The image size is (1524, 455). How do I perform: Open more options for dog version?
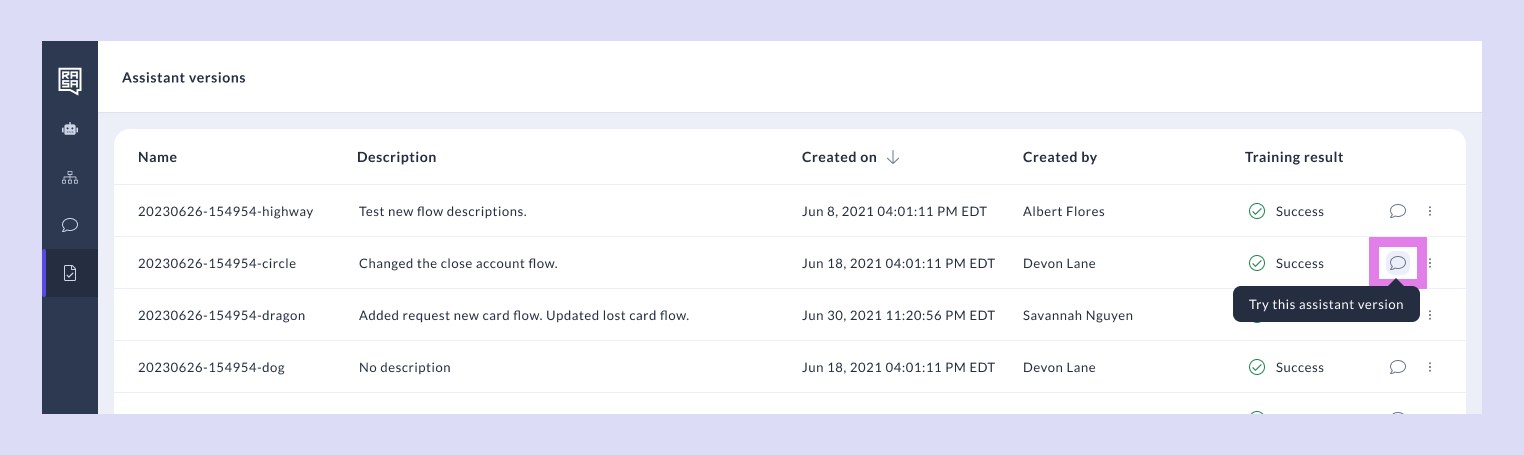[1430, 367]
